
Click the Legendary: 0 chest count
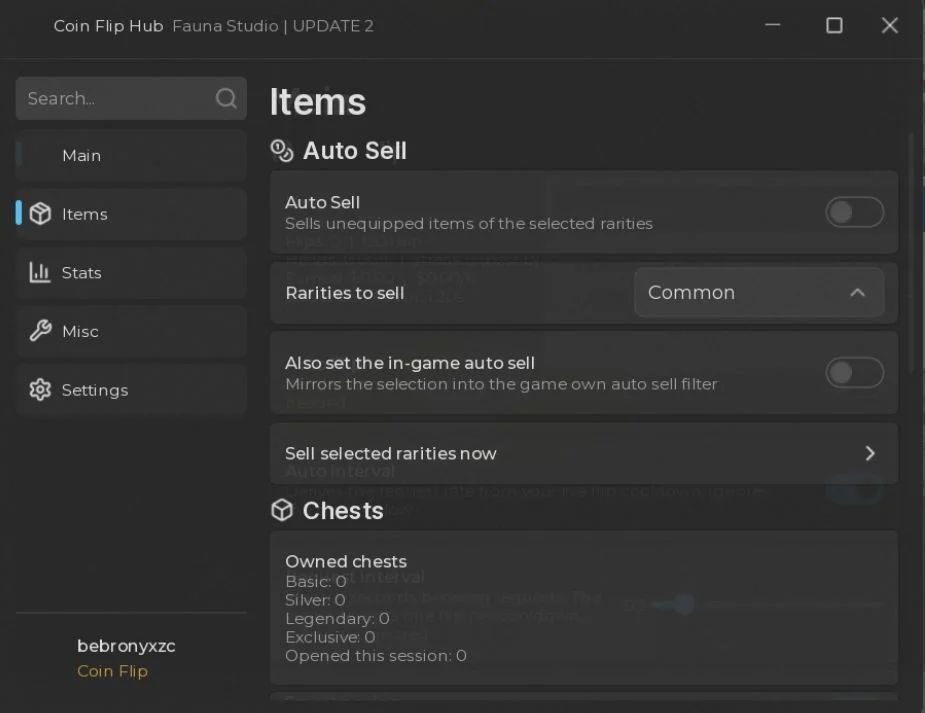point(337,619)
